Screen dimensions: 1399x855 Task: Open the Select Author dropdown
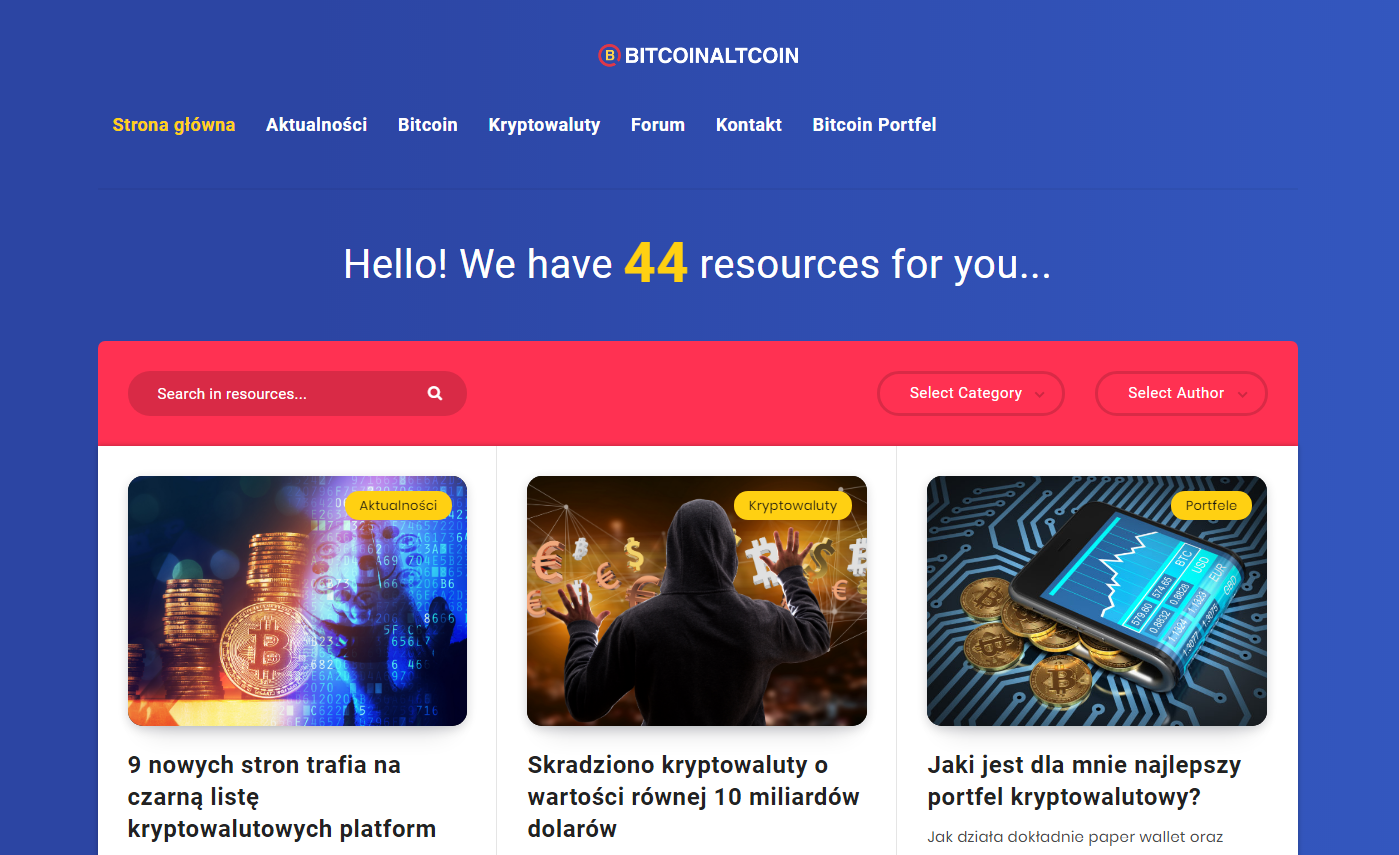pyautogui.click(x=1181, y=394)
